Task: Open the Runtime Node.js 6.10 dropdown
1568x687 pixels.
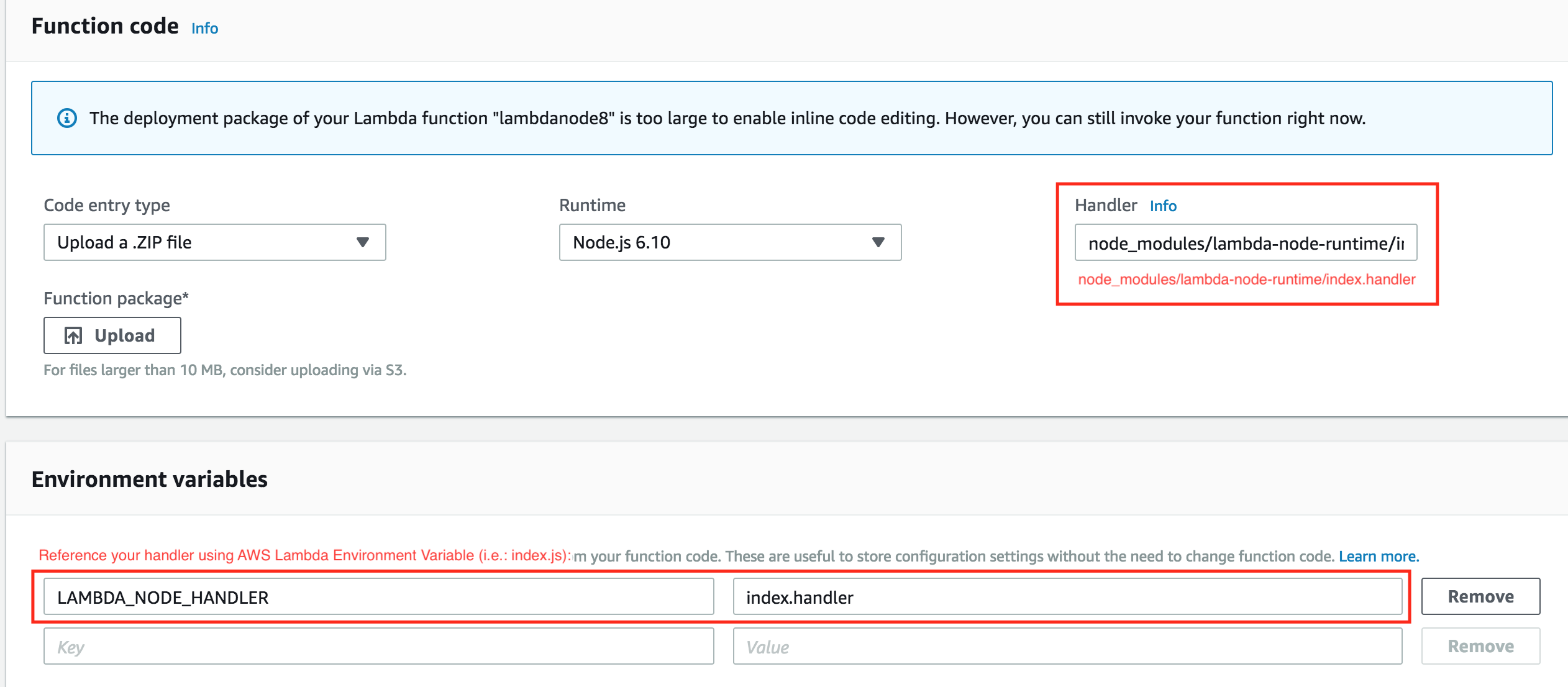Action: [729, 242]
